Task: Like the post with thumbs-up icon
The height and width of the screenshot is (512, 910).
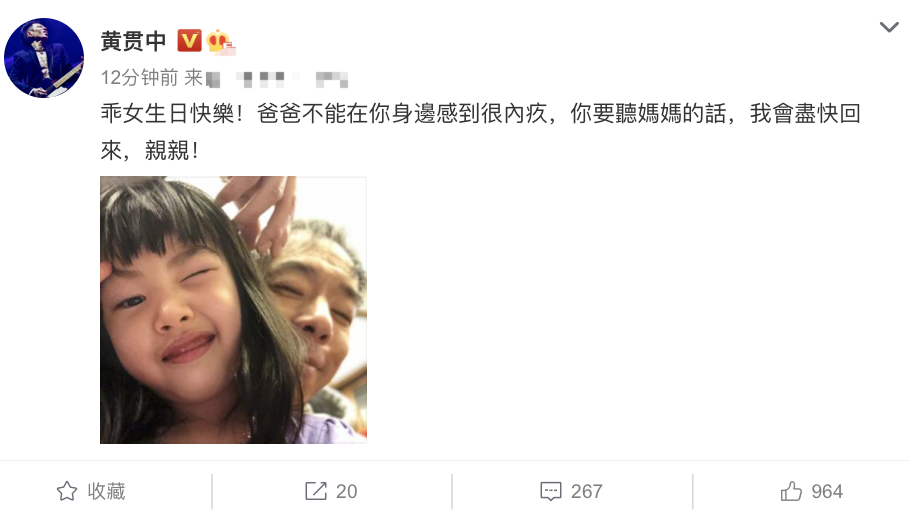Action: [x=791, y=491]
